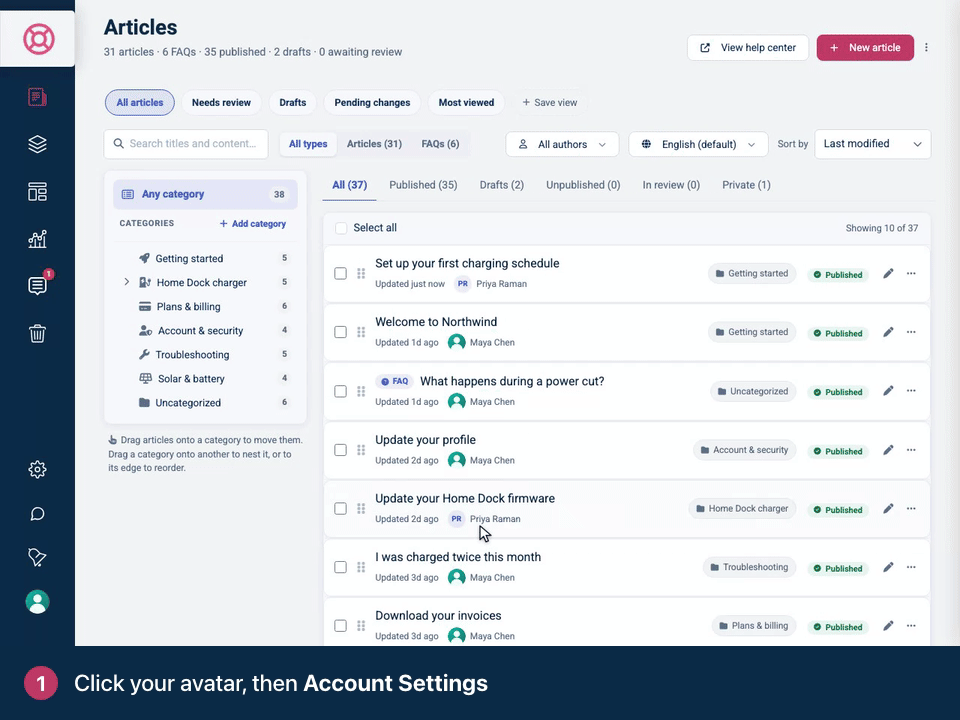Screen dimensions: 960x720
Task: Select the Troubleshooting category
Action: tap(205, 354)
